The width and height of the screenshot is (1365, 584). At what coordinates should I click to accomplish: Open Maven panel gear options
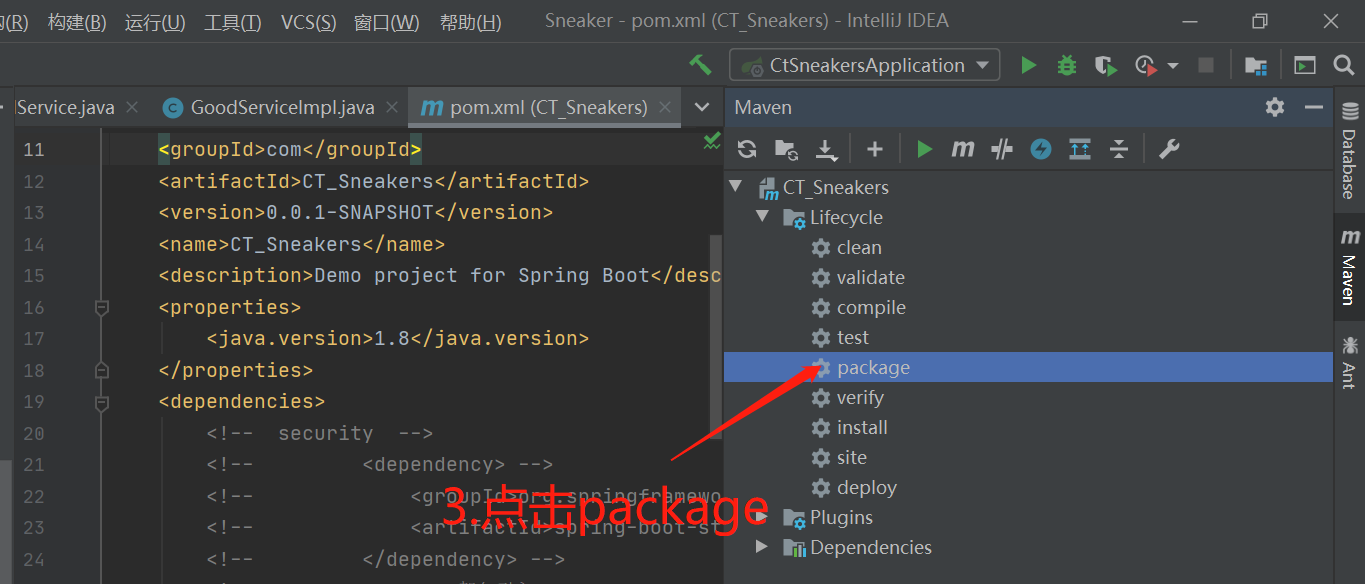tap(1275, 107)
